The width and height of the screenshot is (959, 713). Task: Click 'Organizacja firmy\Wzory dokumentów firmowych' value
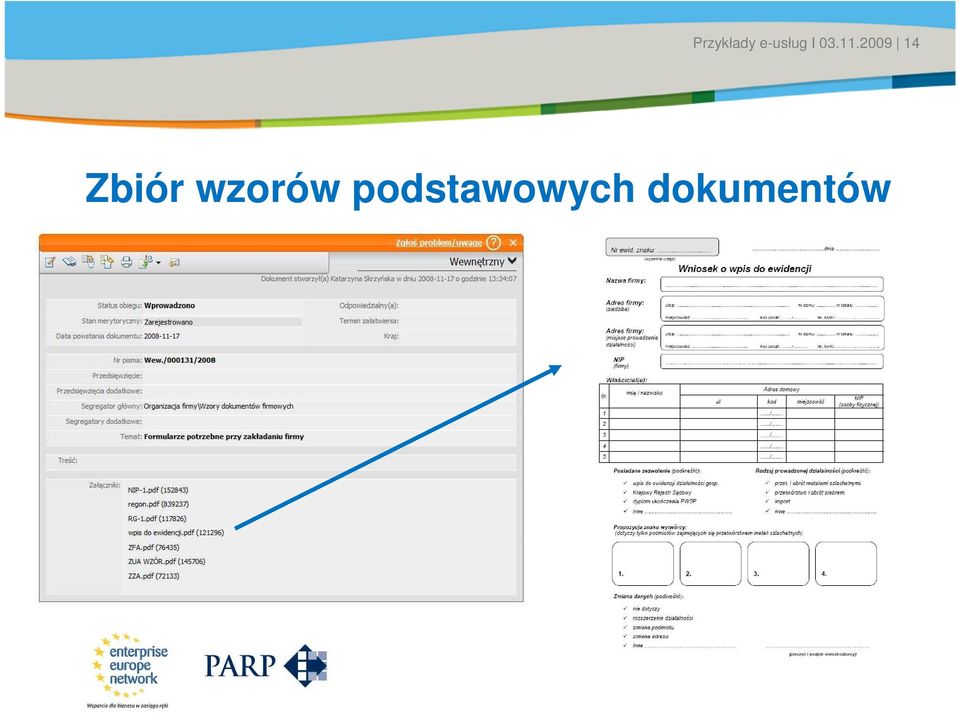coord(218,406)
